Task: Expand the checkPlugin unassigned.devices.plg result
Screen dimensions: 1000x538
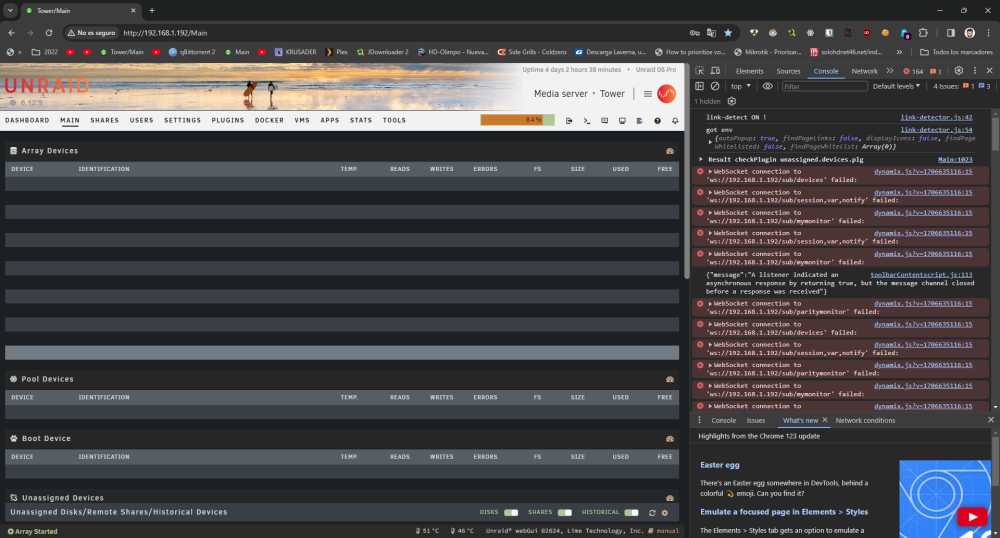Action: [x=701, y=159]
